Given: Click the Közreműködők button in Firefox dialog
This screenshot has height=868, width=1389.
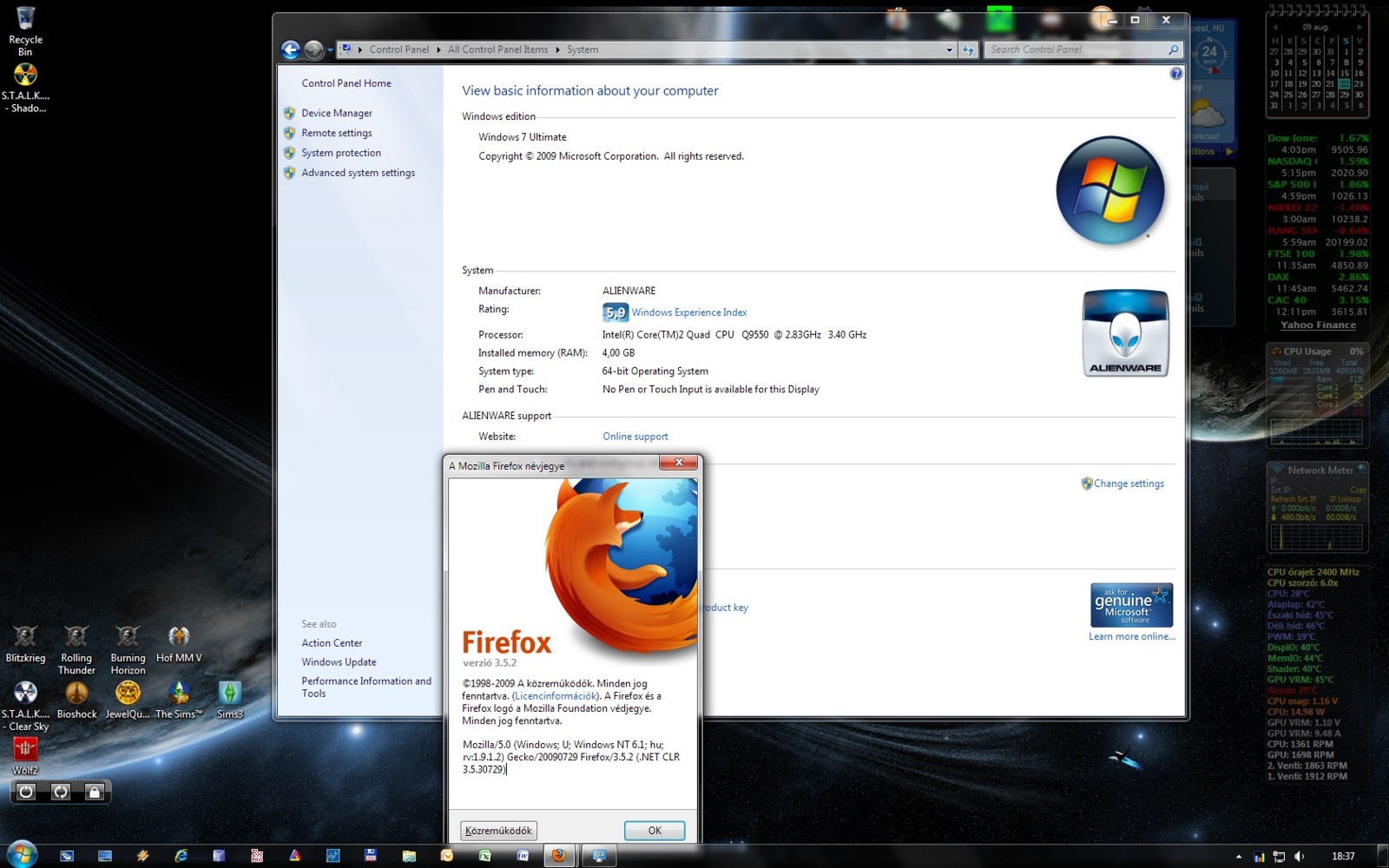Looking at the screenshot, I should click(498, 831).
